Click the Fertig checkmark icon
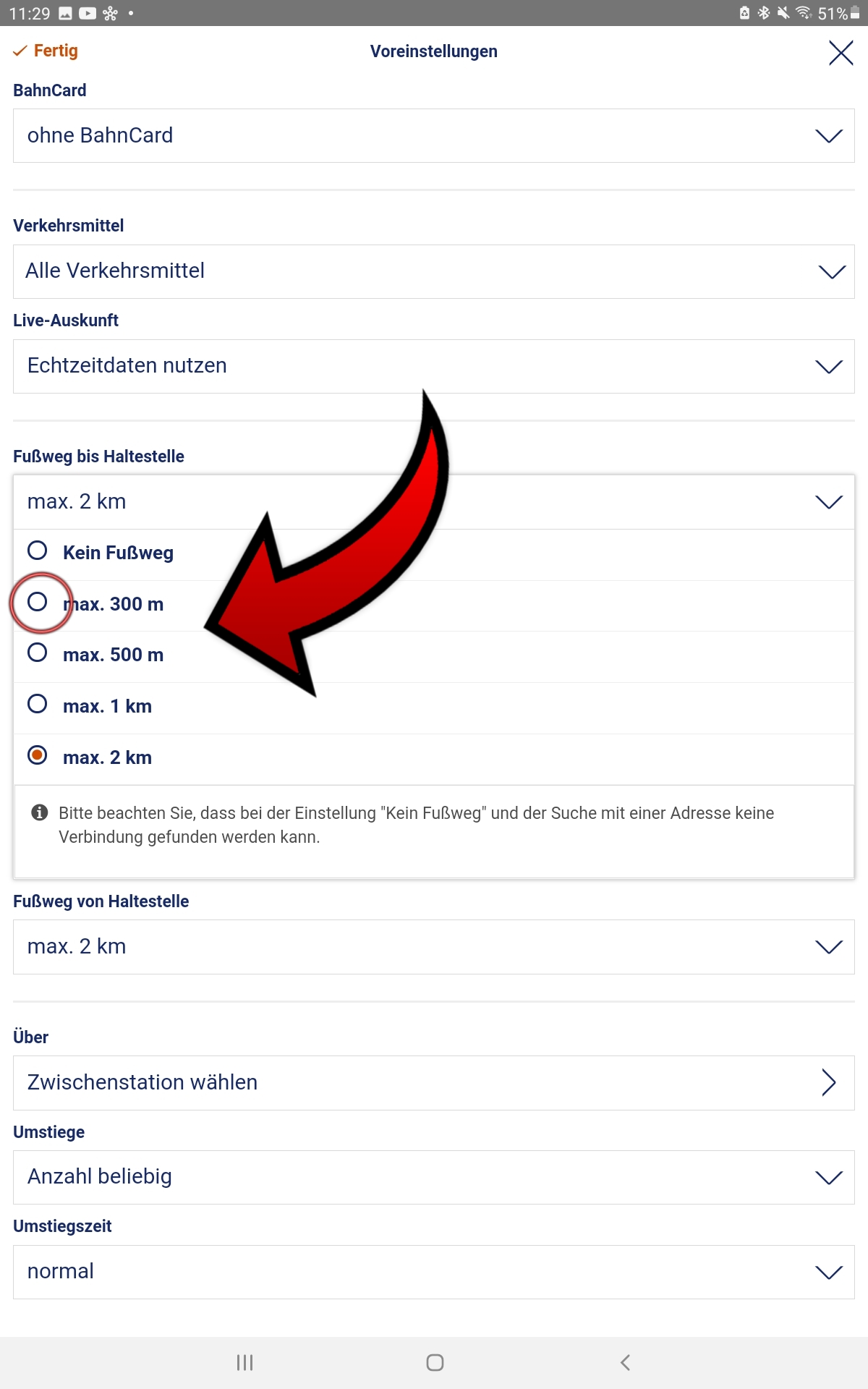Viewport: 868px width, 1389px height. click(x=20, y=51)
